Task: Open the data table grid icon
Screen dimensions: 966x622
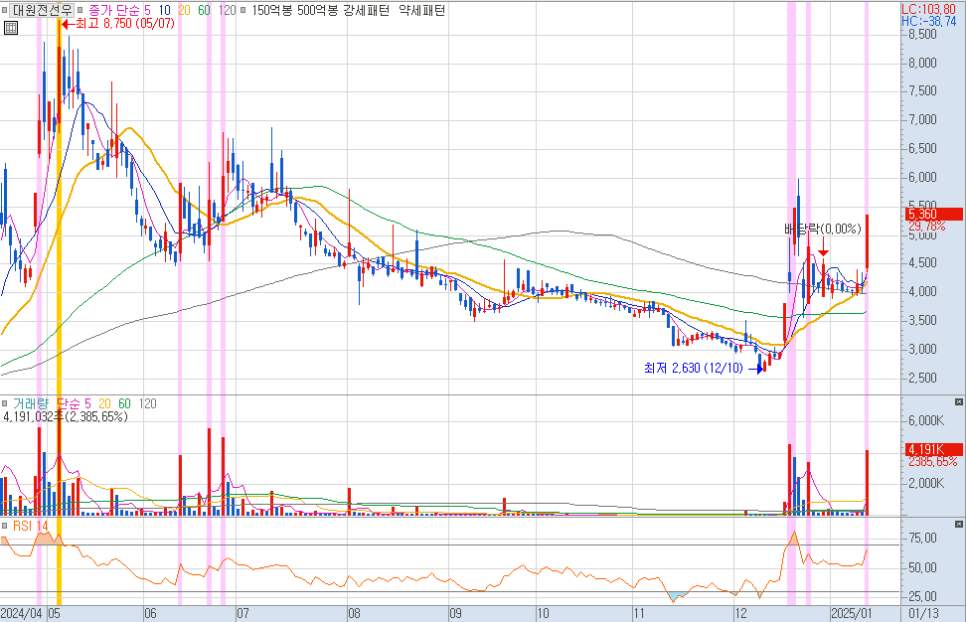Action: tap(10, 28)
